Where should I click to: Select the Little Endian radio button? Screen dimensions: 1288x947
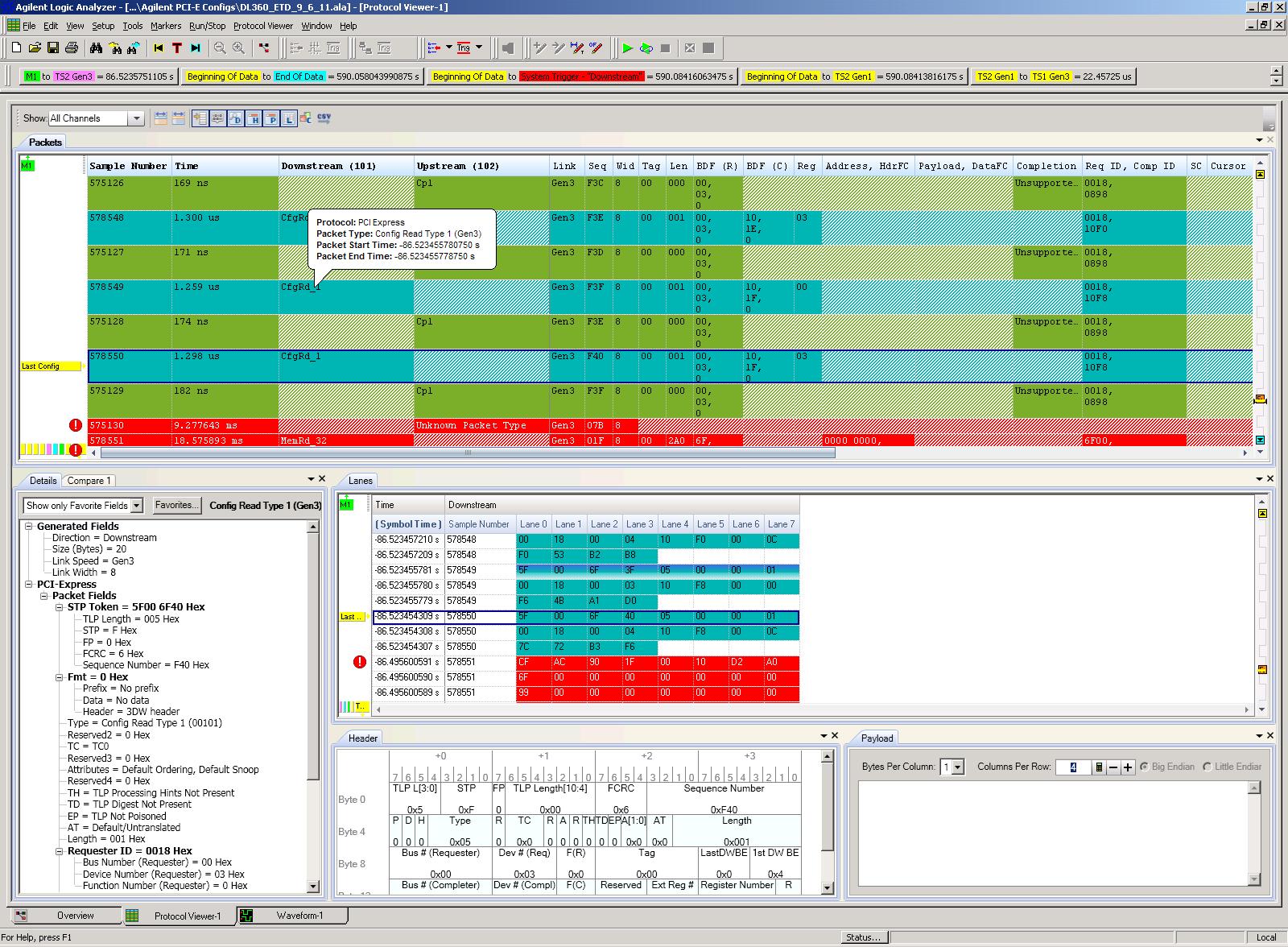coord(1207,767)
